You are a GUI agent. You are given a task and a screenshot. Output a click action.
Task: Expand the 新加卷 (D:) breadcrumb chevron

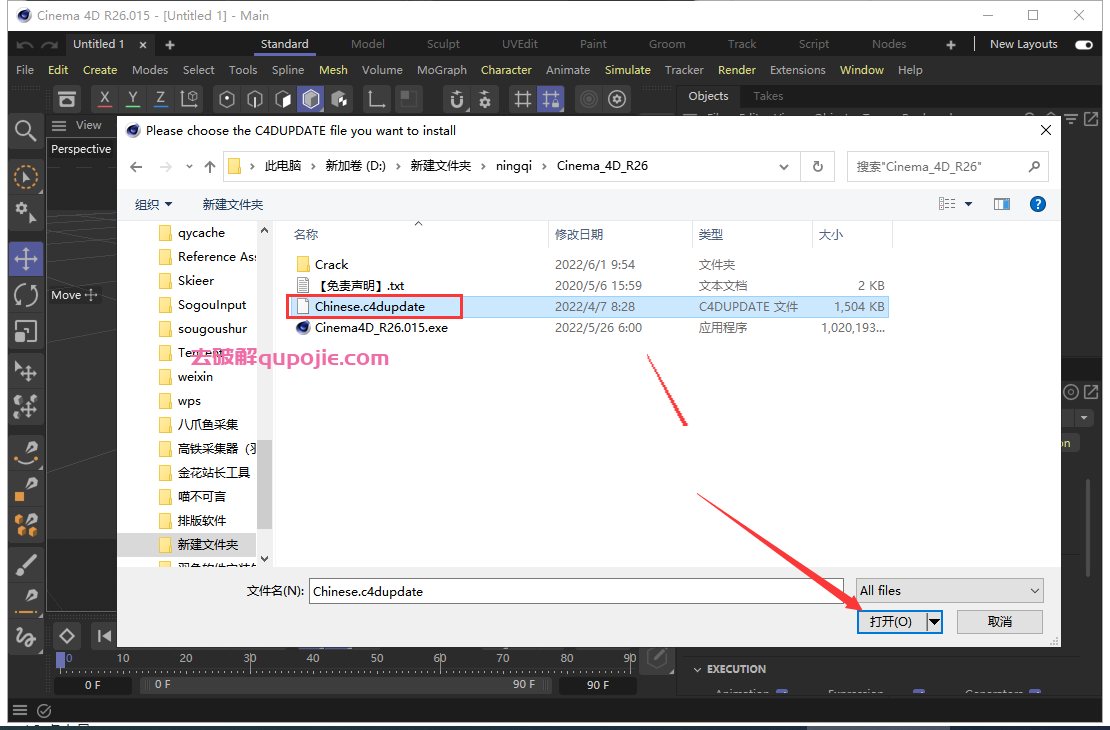point(398,166)
